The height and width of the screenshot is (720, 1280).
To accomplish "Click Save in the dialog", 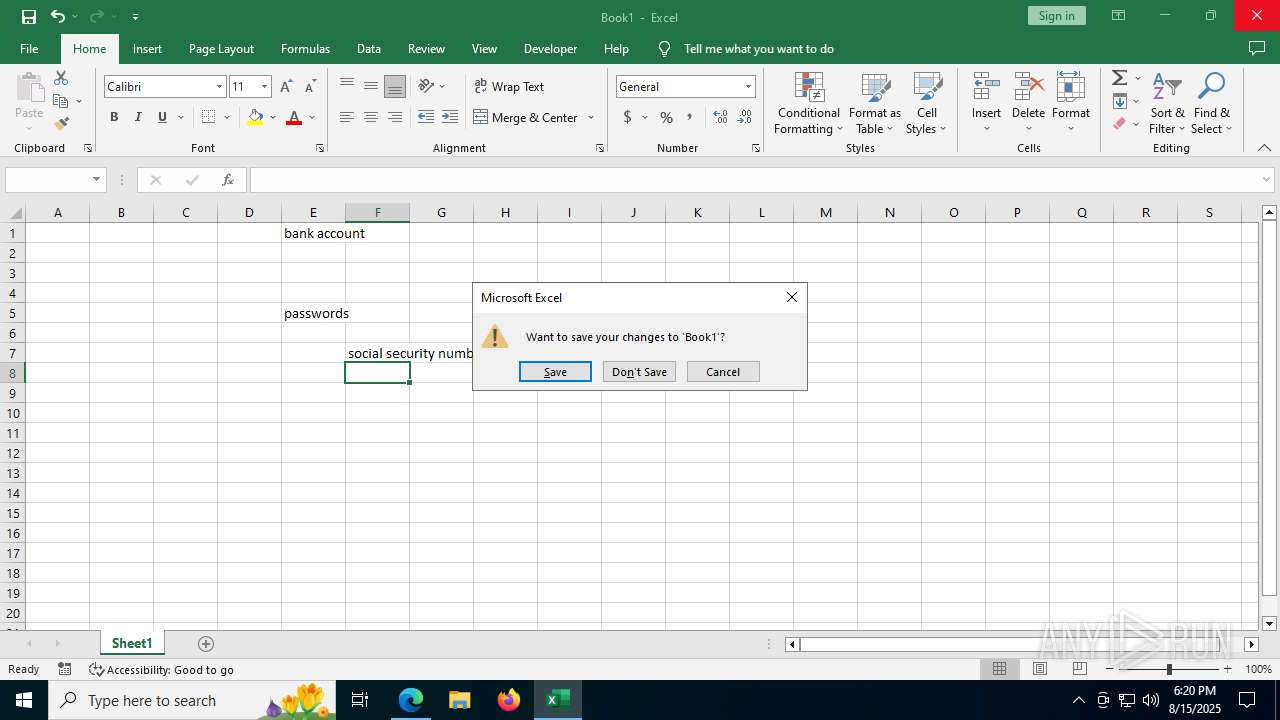I will (555, 372).
